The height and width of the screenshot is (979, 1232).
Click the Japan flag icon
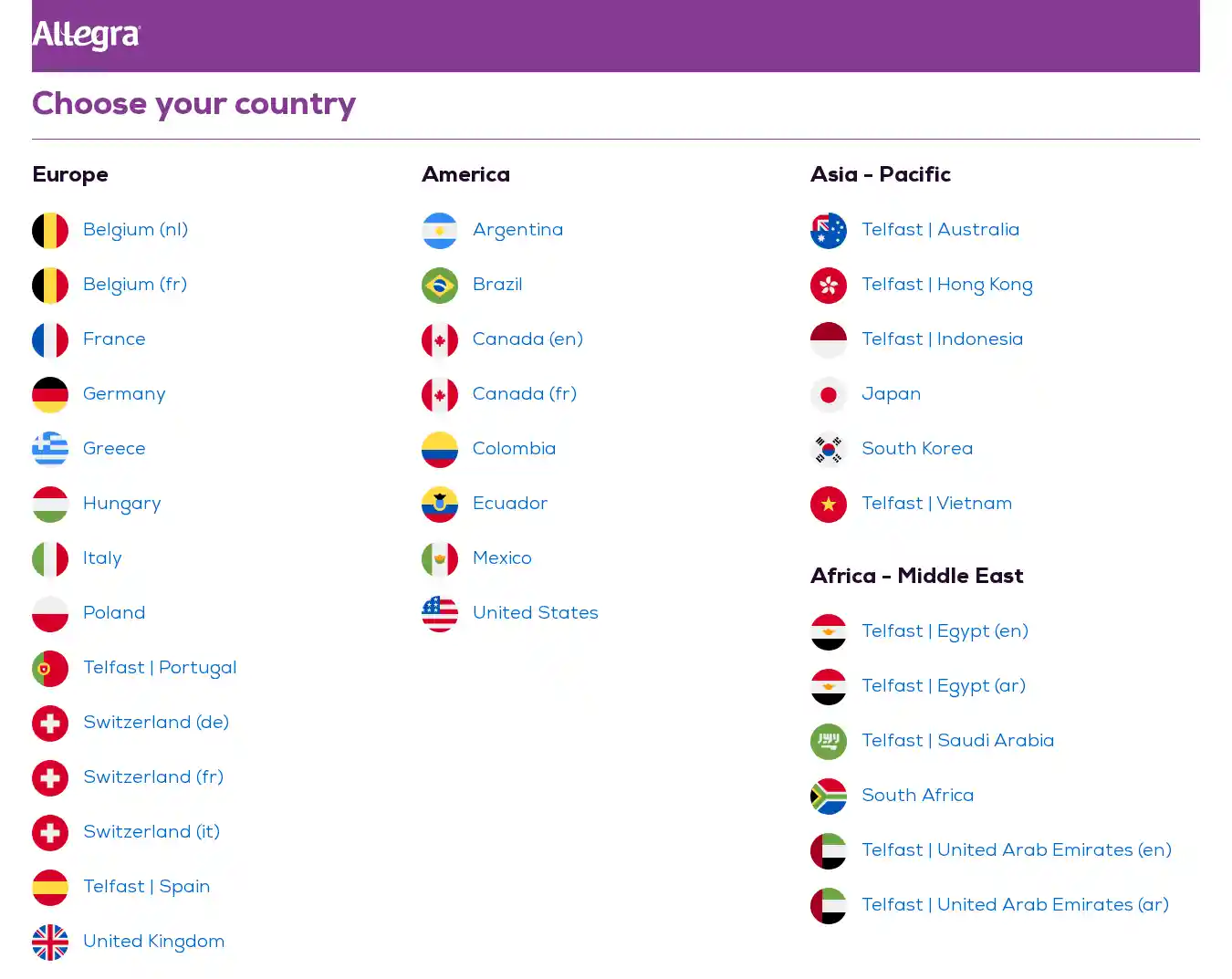point(829,395)
